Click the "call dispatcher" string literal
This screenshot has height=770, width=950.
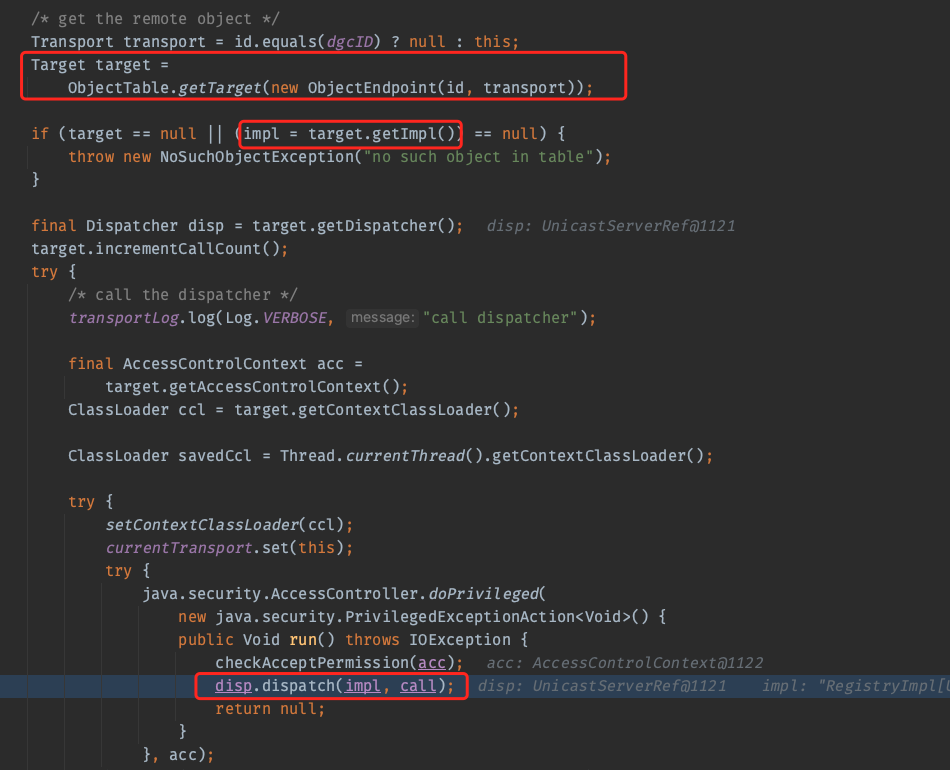503,318
